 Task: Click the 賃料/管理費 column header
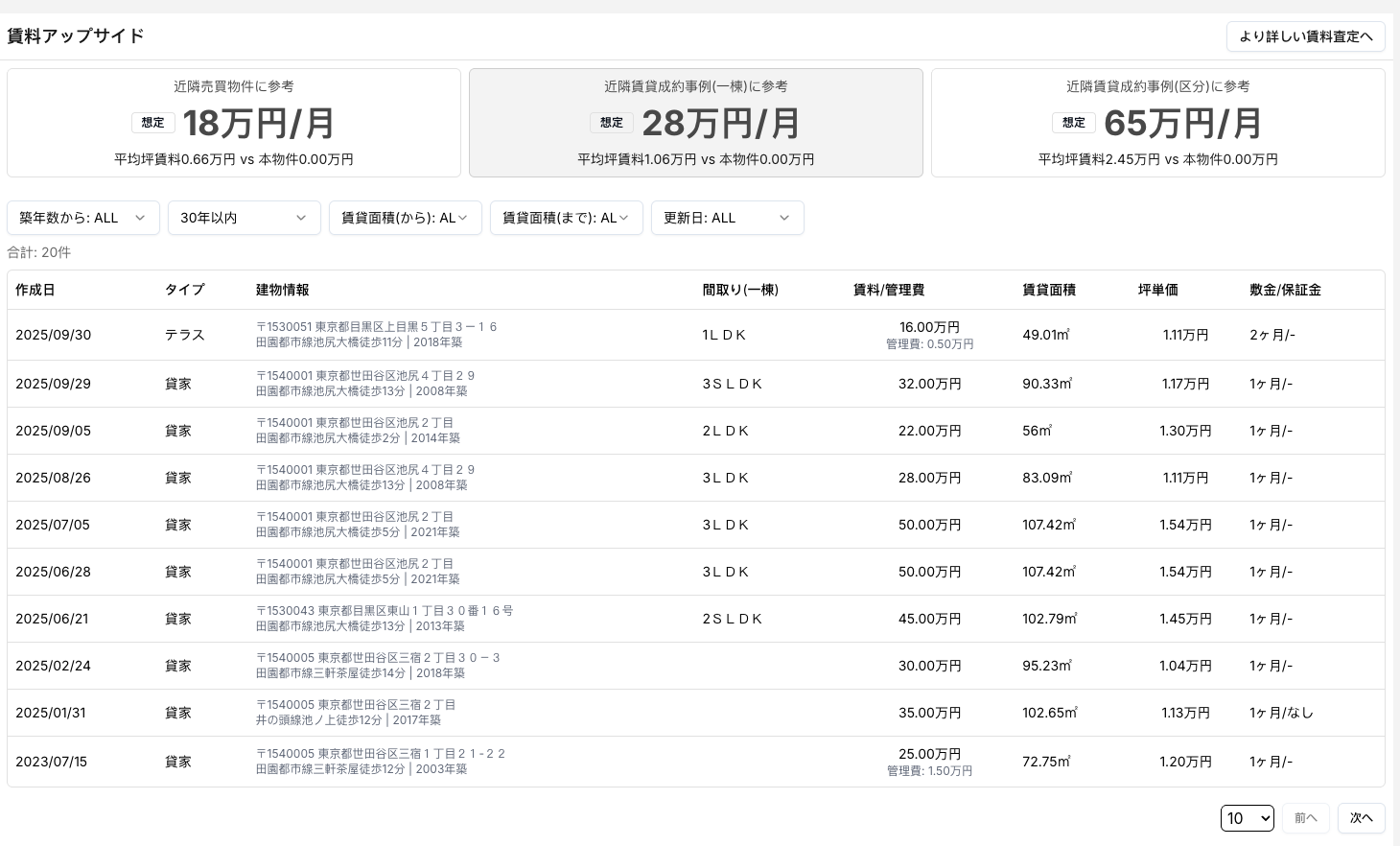(x=888, y=290)
